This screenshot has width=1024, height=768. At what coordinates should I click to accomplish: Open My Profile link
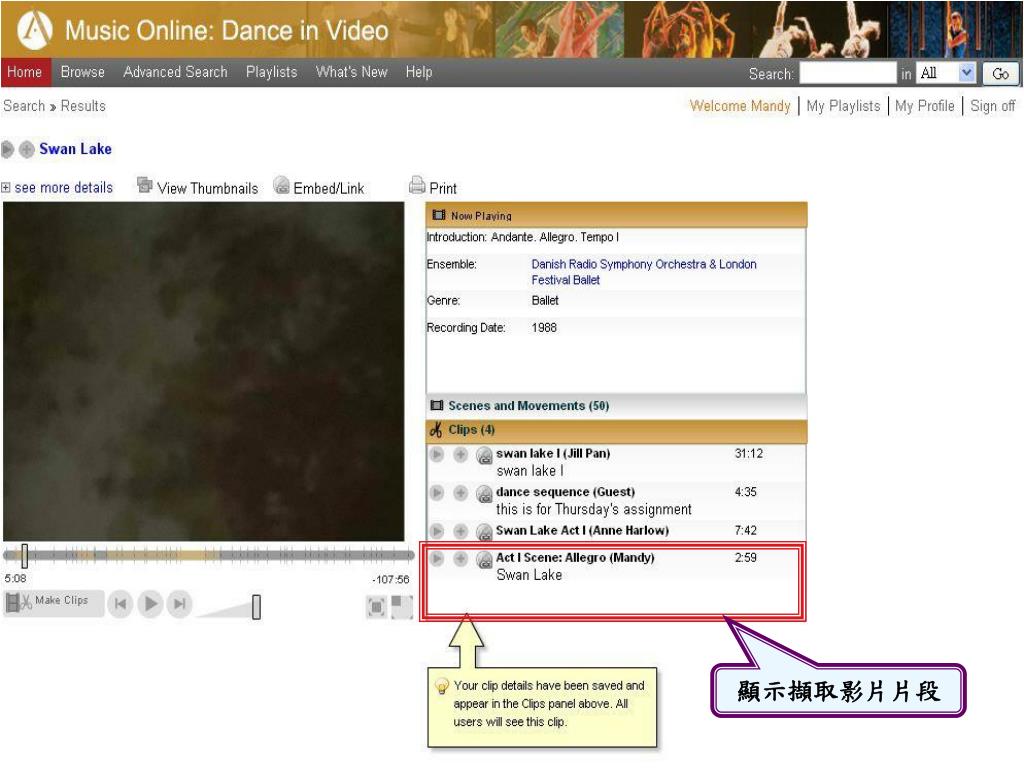925,106
